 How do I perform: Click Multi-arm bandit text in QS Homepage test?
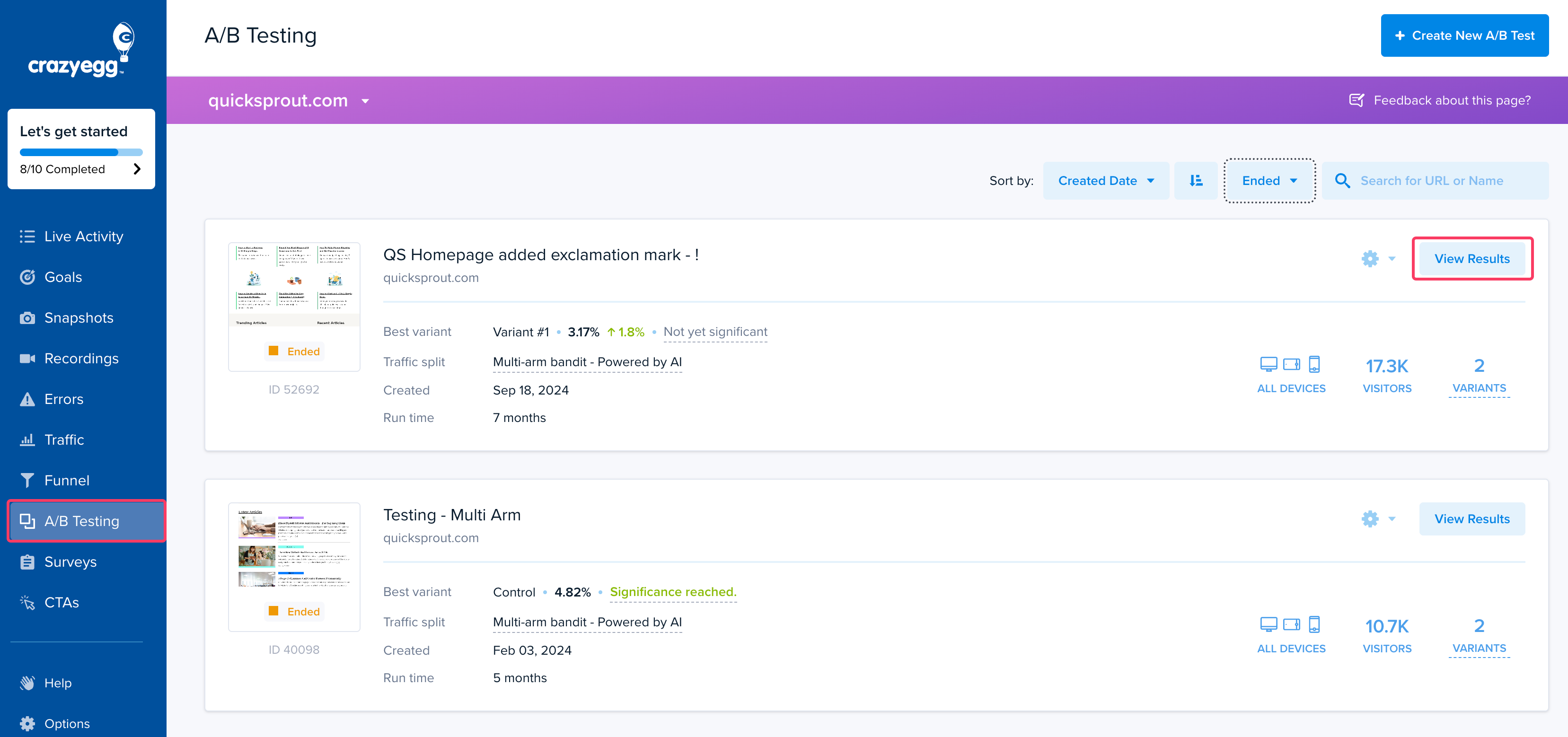(x=587, y=362)
